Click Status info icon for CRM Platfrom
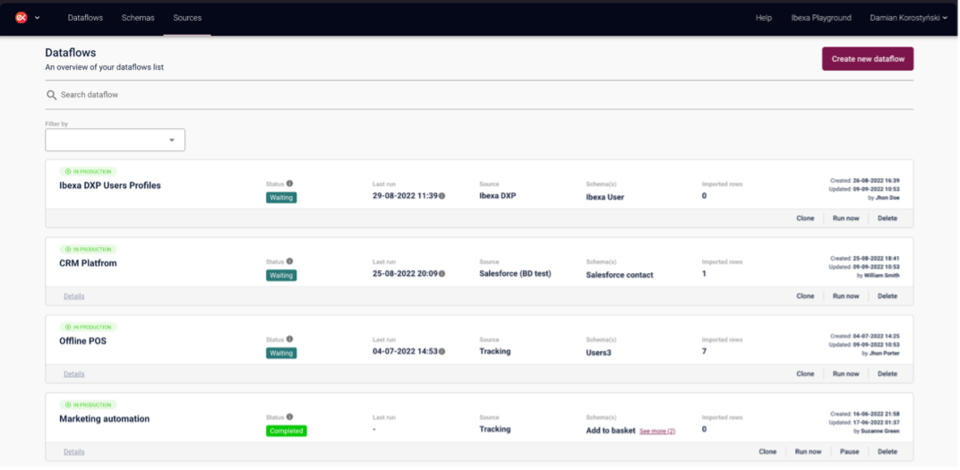Screen dimensions: 960x470 point(290,261)
